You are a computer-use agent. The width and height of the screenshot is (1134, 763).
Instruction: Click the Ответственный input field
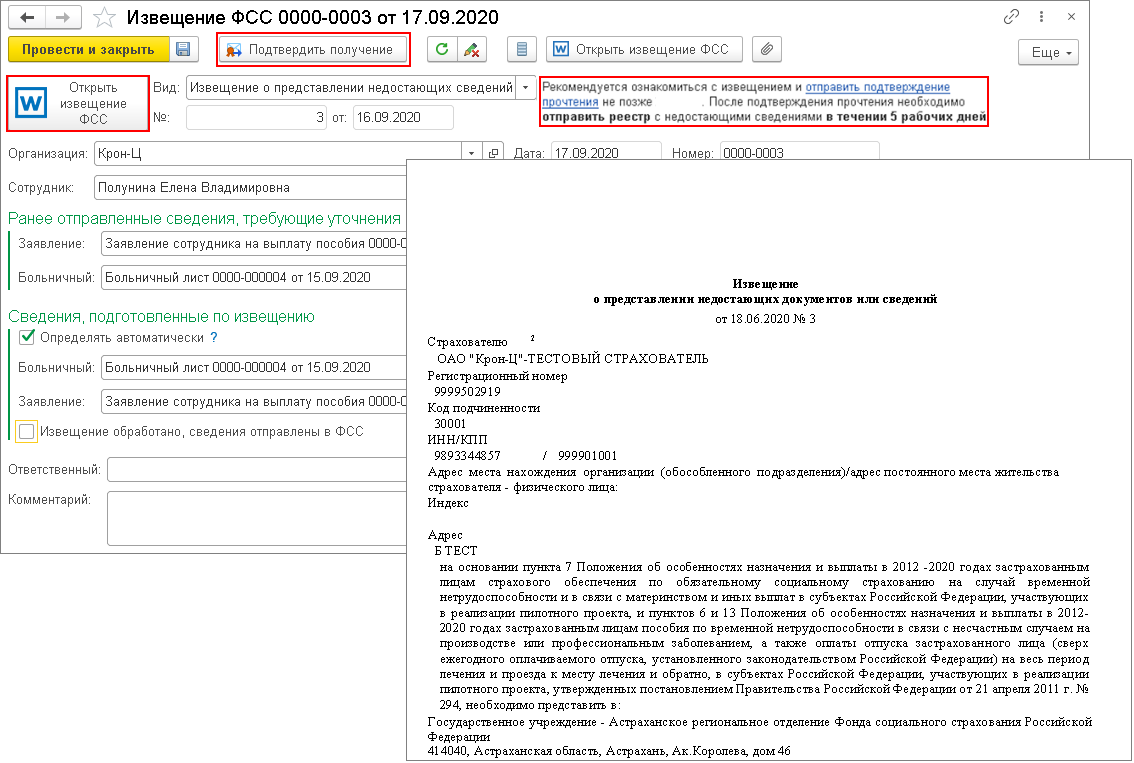(x=257, y=469)
